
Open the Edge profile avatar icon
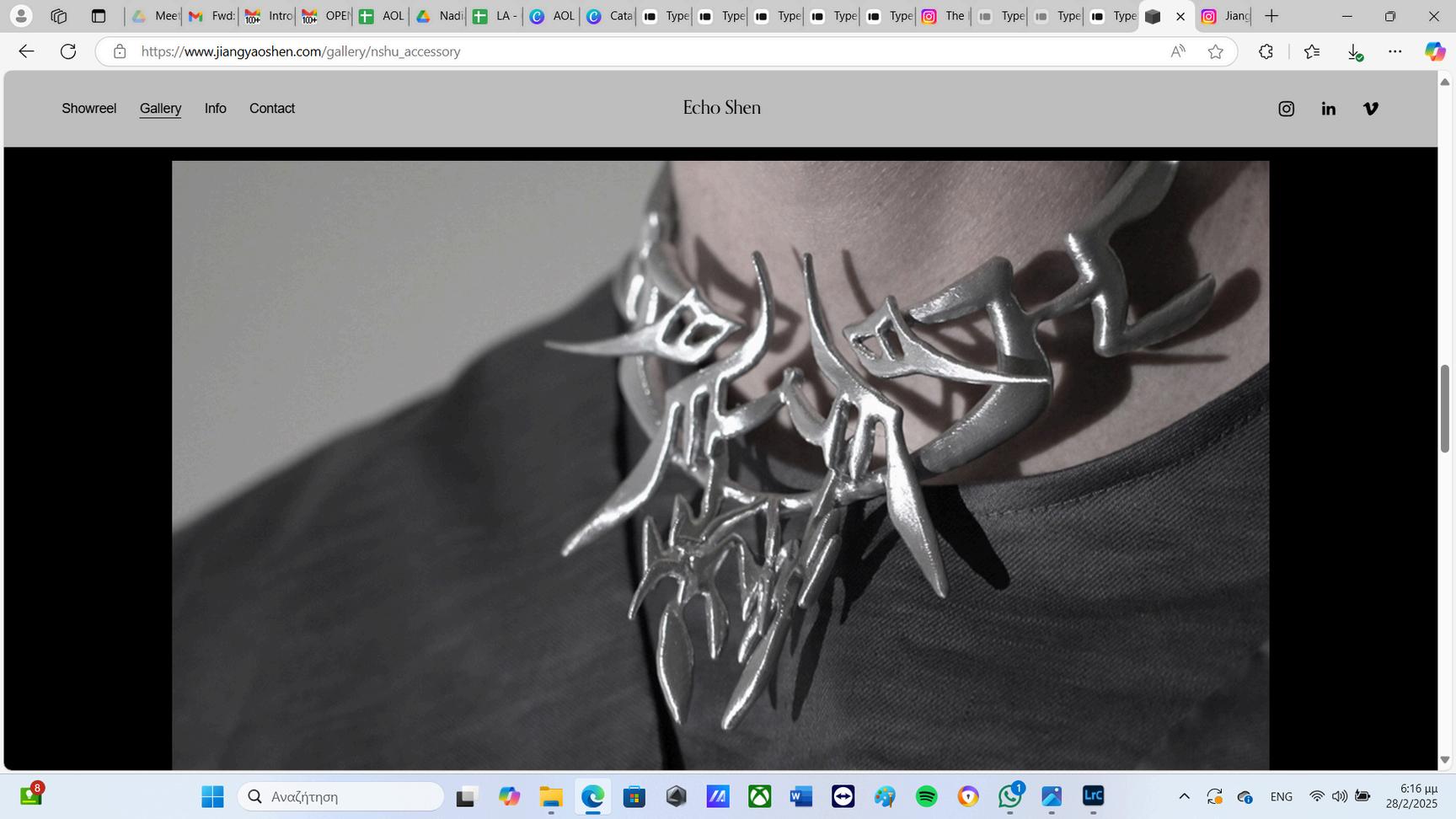(21, 16)
